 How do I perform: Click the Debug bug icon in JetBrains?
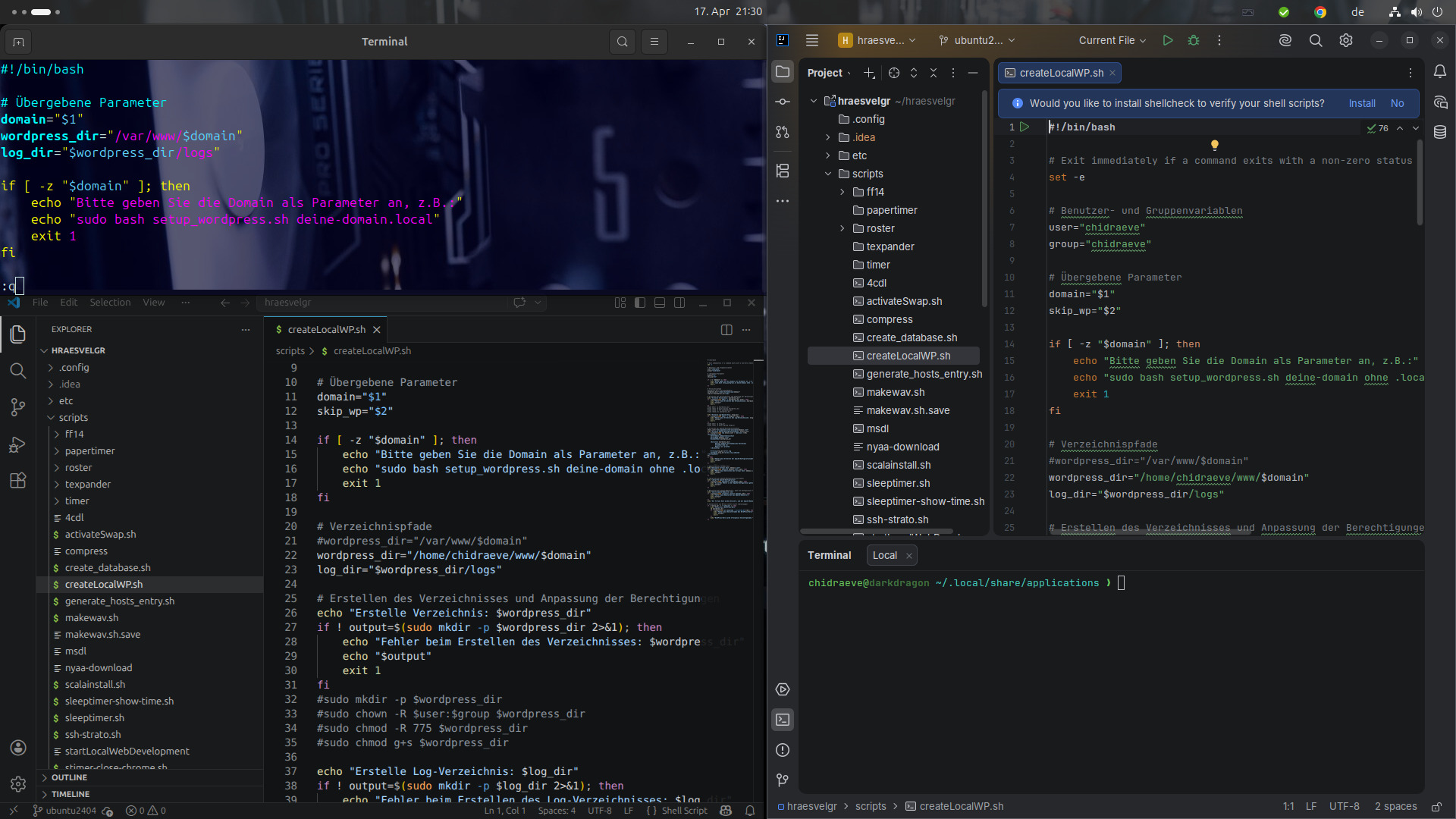click(x=1194, y=41)
